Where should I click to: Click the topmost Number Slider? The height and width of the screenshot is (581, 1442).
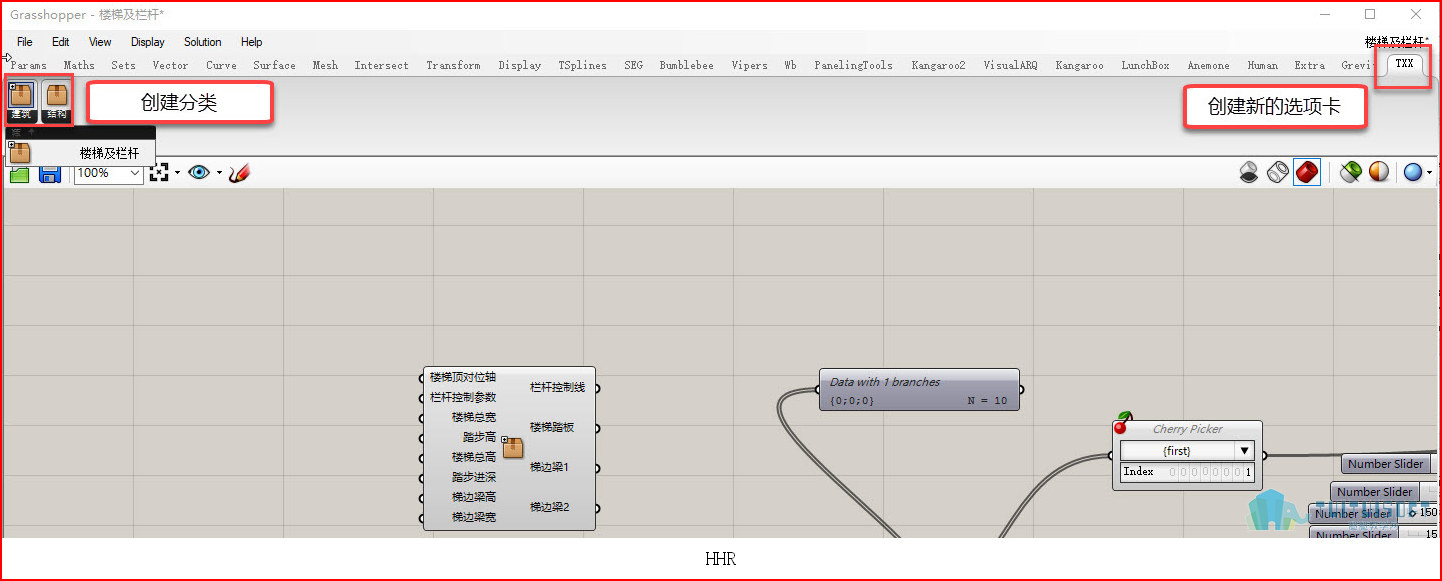[x=1391, y=464]
